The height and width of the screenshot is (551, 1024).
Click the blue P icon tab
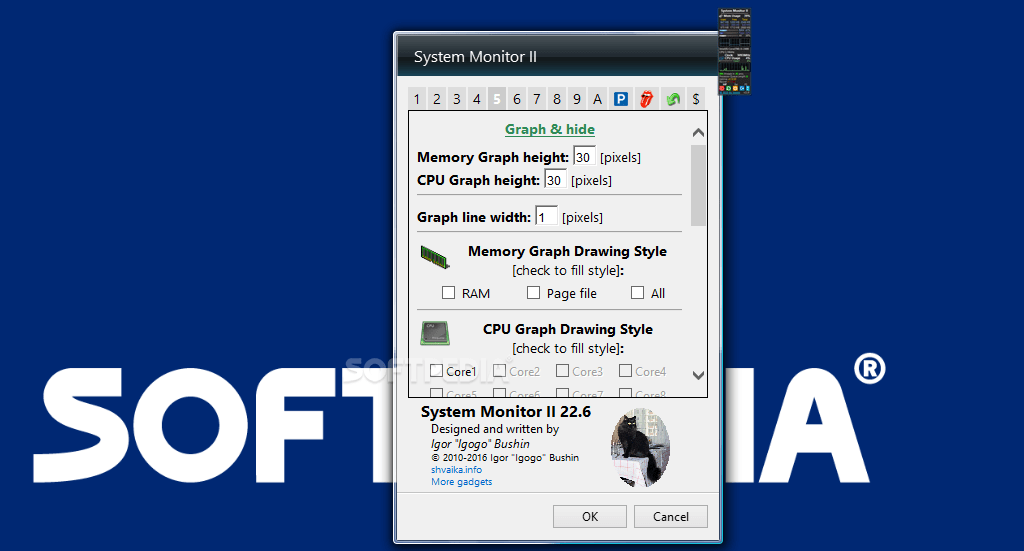coord(620,99)
